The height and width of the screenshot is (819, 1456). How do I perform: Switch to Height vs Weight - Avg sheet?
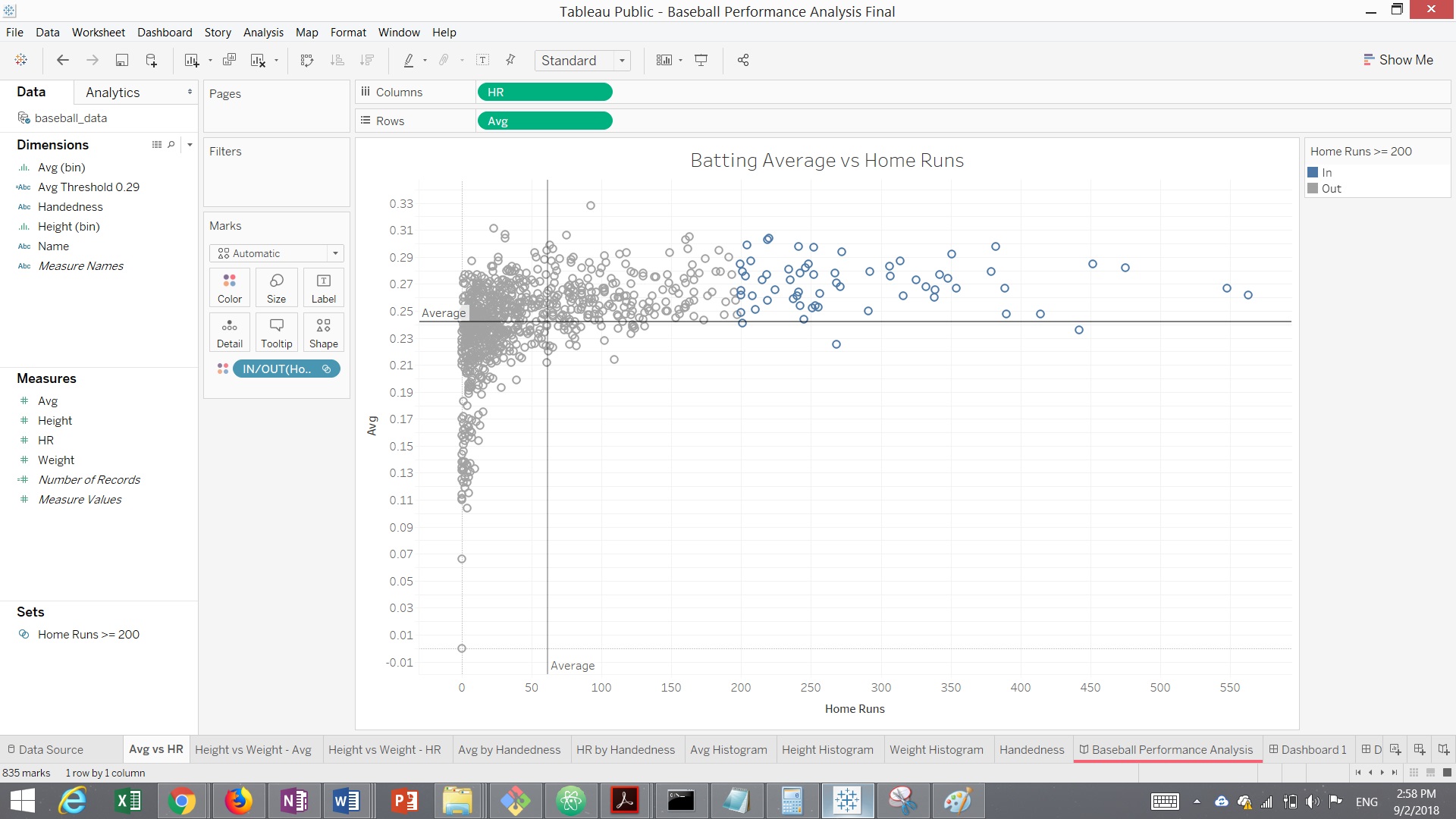(x=253, y=749)
